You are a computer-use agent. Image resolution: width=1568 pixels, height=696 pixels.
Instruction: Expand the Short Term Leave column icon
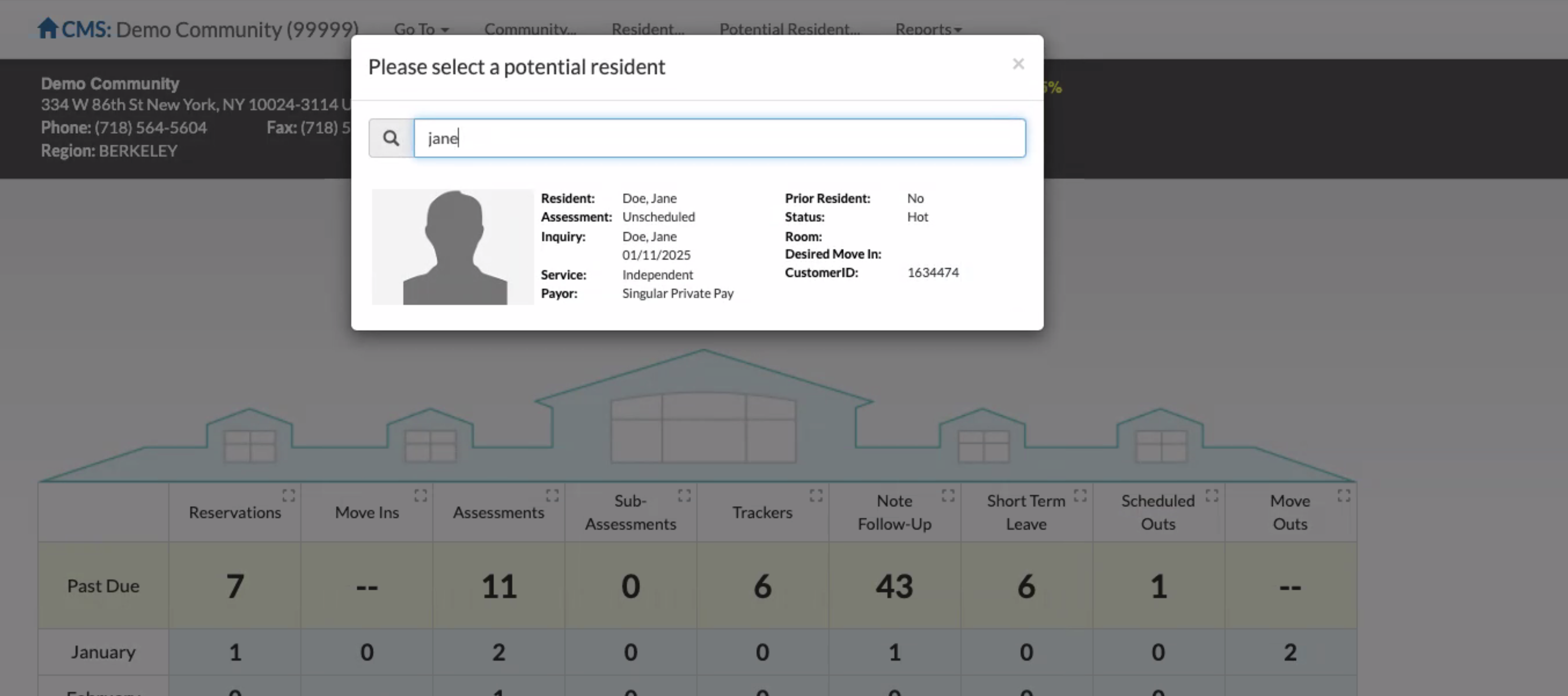1080,495
